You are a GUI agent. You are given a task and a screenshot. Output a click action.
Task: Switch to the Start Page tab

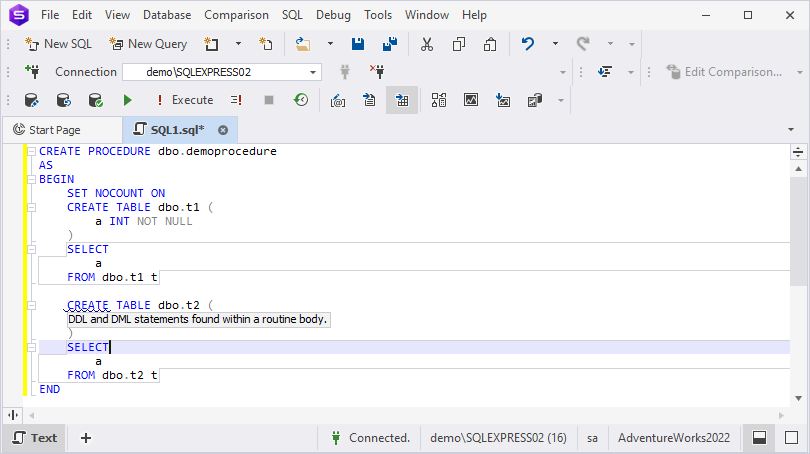pyautogui.click(x=63, y=130)
